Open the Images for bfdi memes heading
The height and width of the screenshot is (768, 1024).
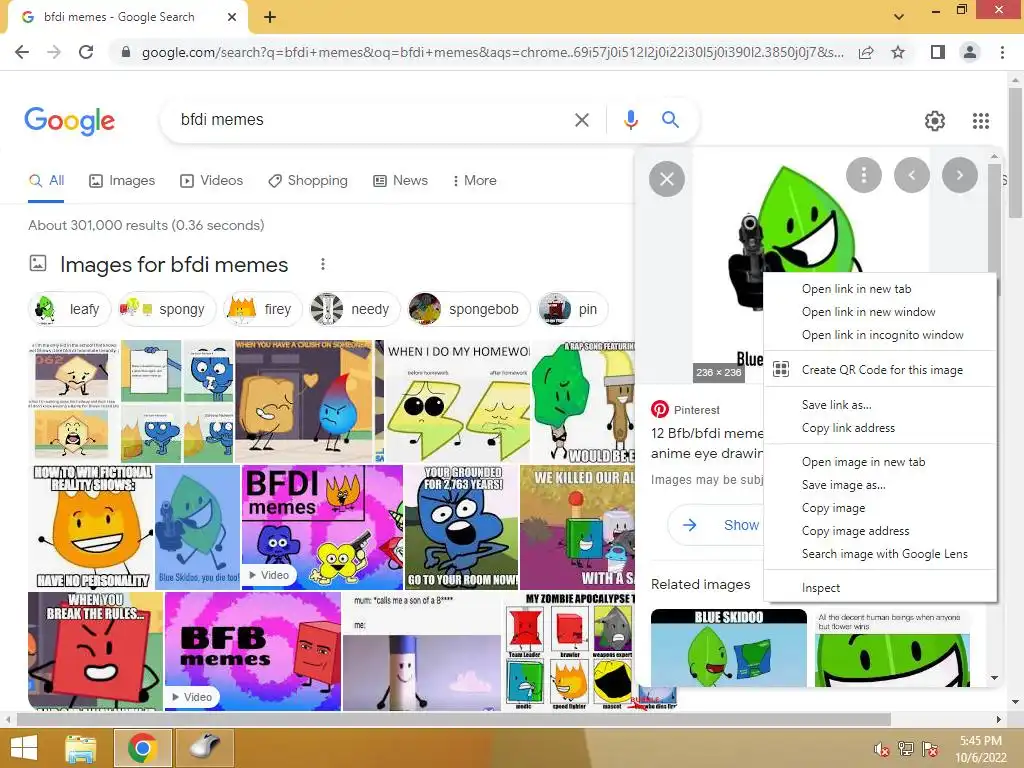pyautogui.click(x=174, y=264)
